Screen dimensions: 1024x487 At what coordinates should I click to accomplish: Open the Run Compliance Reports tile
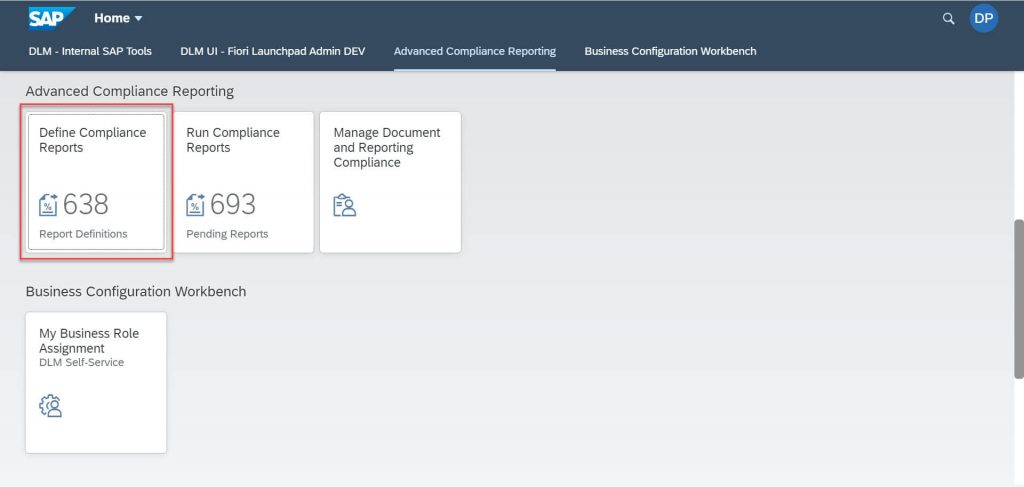[x=243, y=182]
